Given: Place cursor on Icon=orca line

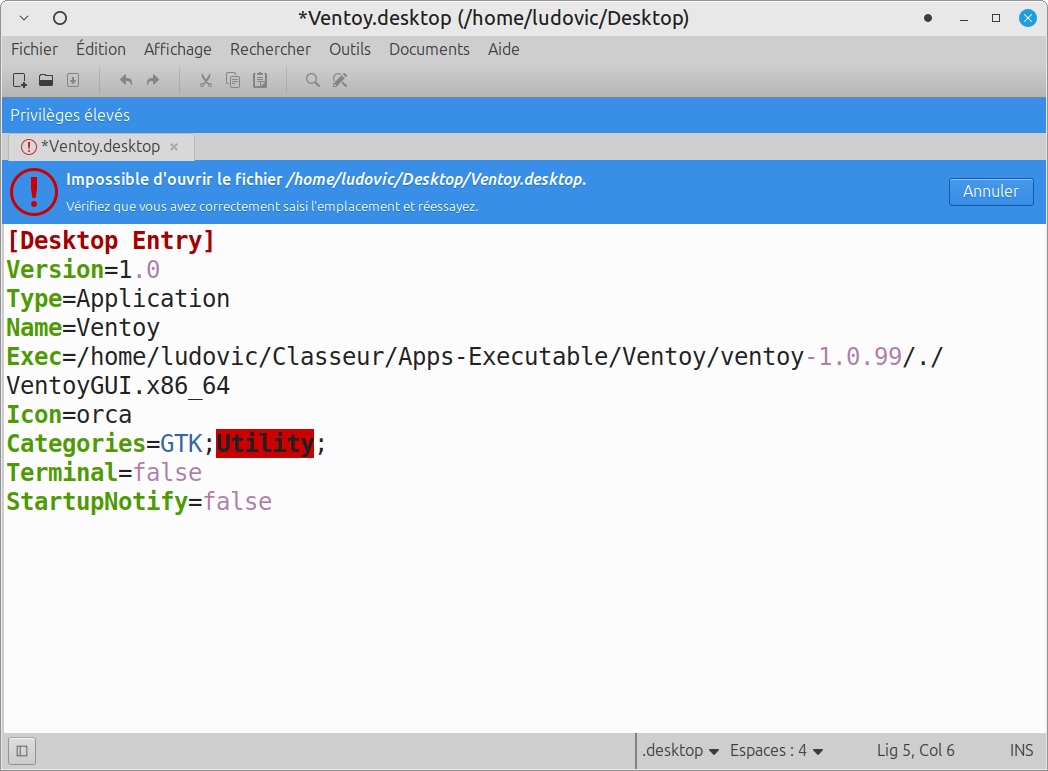Looking at the screenshot, I should pyautogui.click(x=69, y=415).
